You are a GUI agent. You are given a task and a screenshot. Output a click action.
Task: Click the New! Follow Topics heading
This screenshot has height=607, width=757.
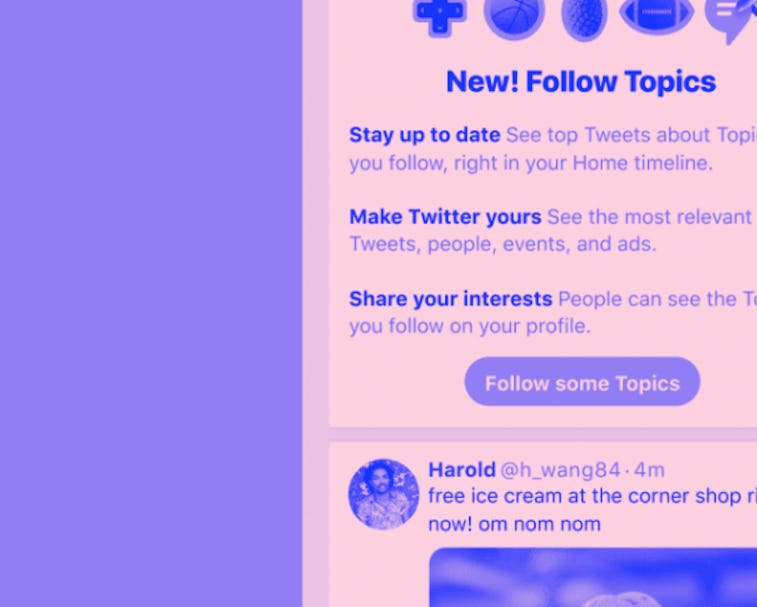[581, 82]
